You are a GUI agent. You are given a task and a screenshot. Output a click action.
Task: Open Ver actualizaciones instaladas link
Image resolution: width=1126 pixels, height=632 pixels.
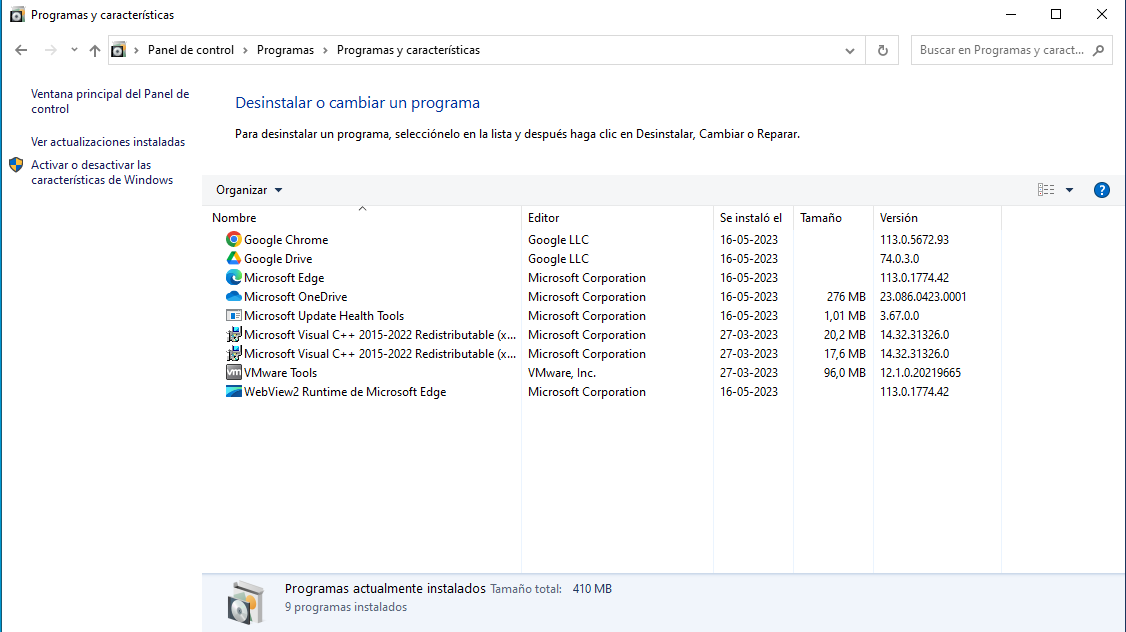[108, 141]
